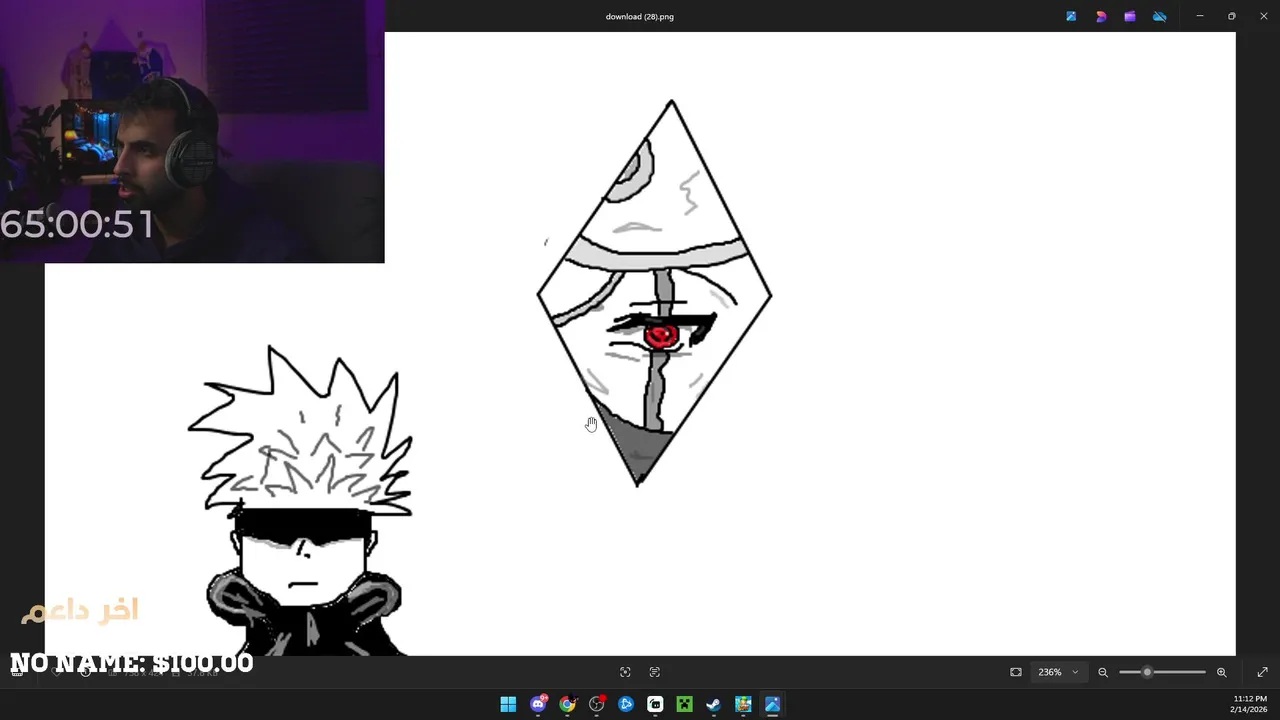Click the scan text icon below image

tap(655, 672)
